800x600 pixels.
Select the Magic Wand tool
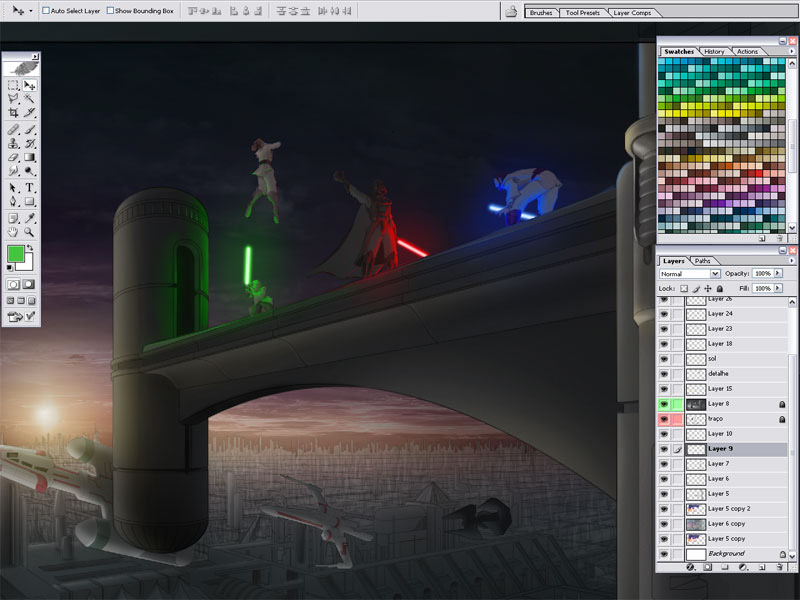click(30, 98)
